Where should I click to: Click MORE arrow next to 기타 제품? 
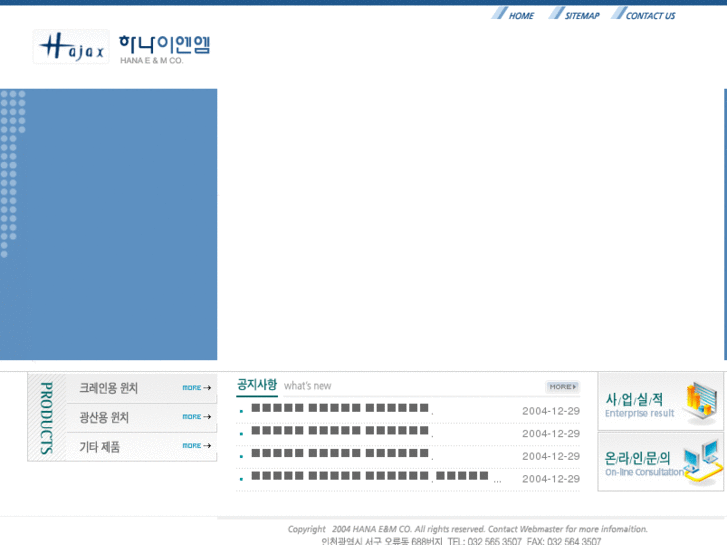tap(197, 445)
